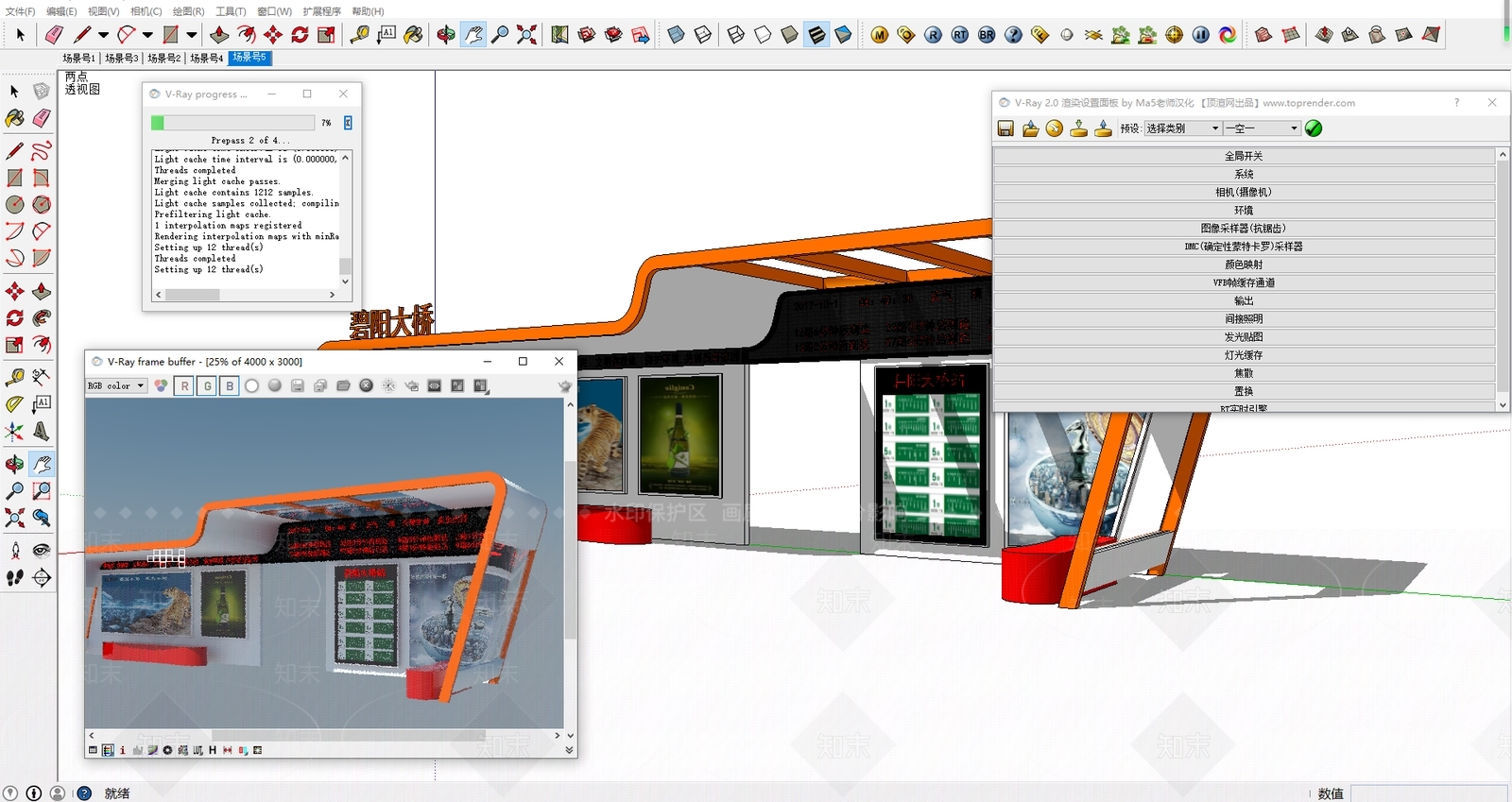Viewport: 1512px width, 802px height.
Task: Expand the 全局开关 rollout
Action: pyautogui.click(x=1244, y=156)
